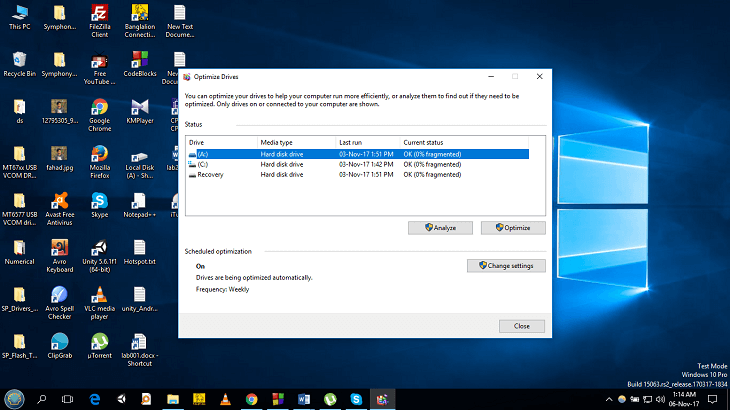Select the Mozilla Firefox desktop icon
The height and width of the screenshot is (410, 730).
click(99, 155)
